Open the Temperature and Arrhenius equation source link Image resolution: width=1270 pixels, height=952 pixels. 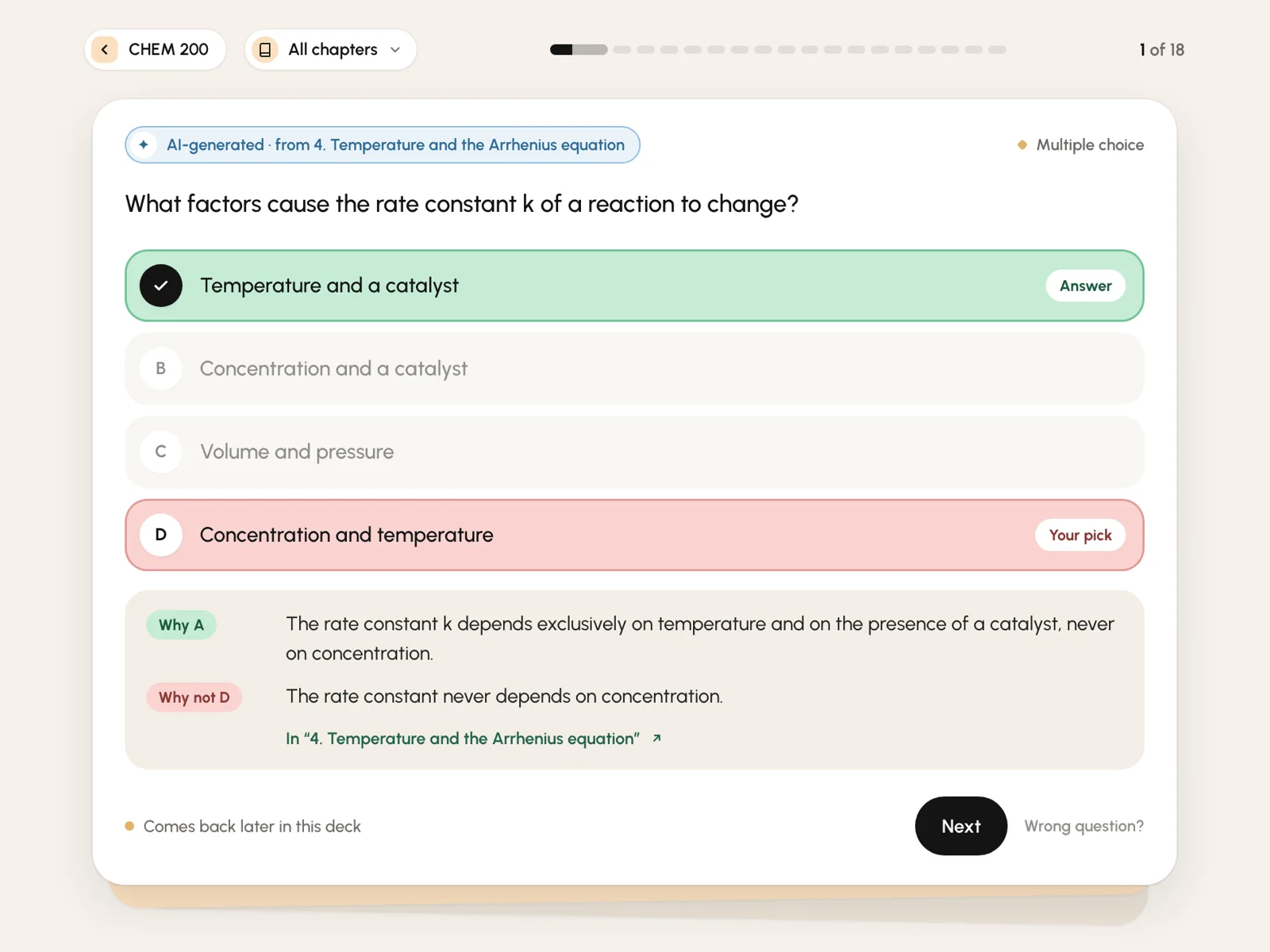pyautogui.click(x=463, y=739)
